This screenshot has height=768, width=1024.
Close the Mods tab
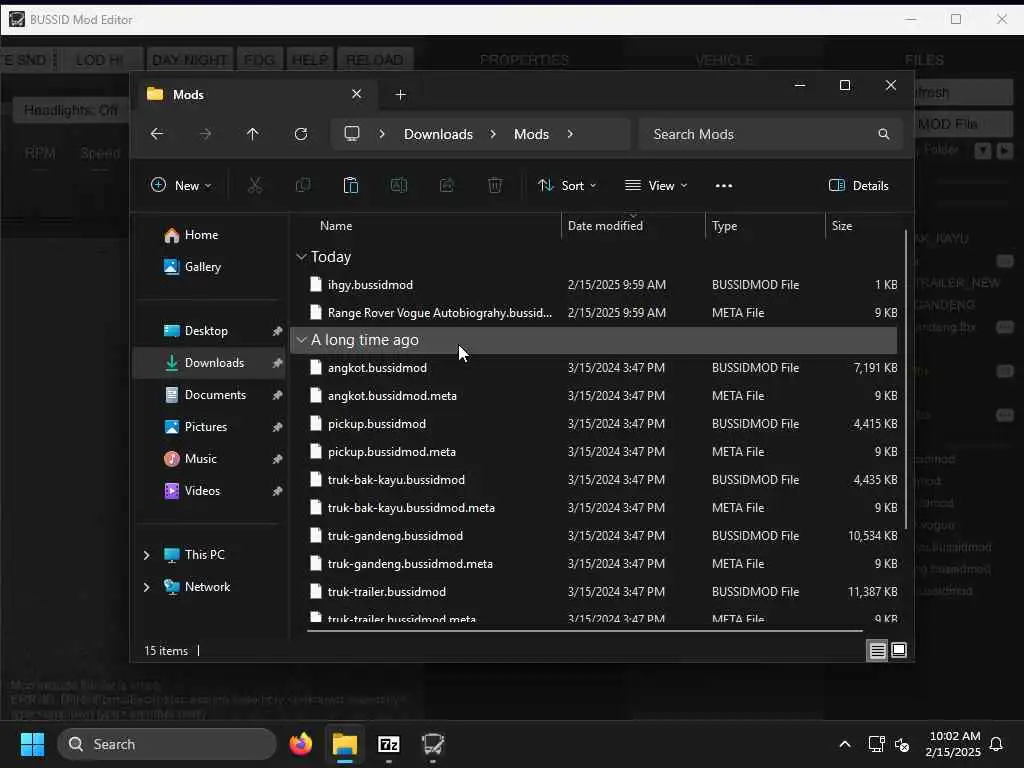[x=357, y=94]
